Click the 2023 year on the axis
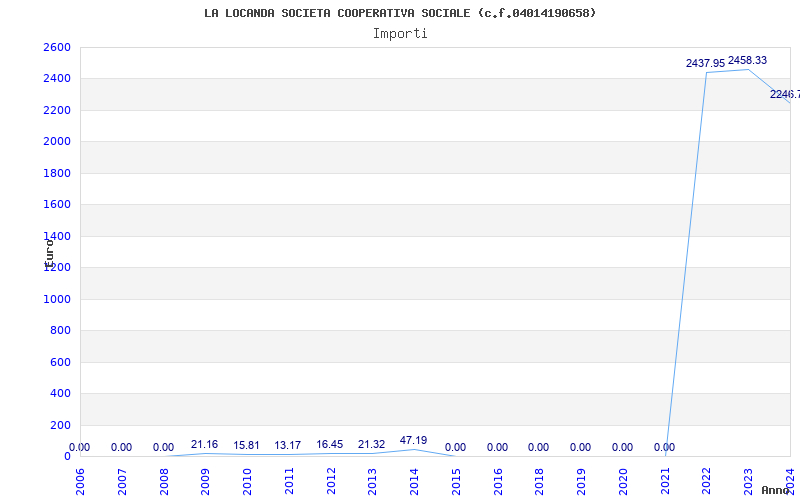 748,482
